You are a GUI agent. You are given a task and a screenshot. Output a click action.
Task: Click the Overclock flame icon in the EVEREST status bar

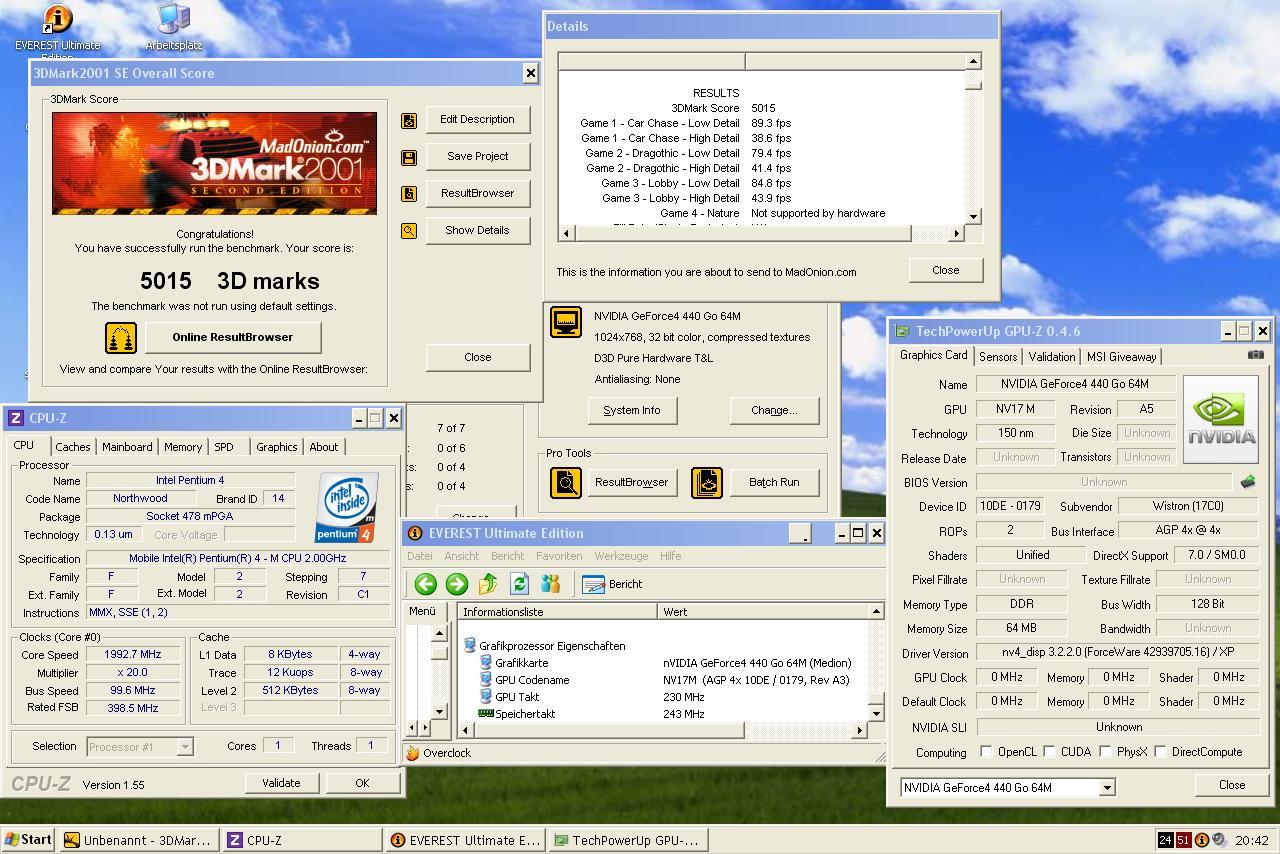click(413, 753)
